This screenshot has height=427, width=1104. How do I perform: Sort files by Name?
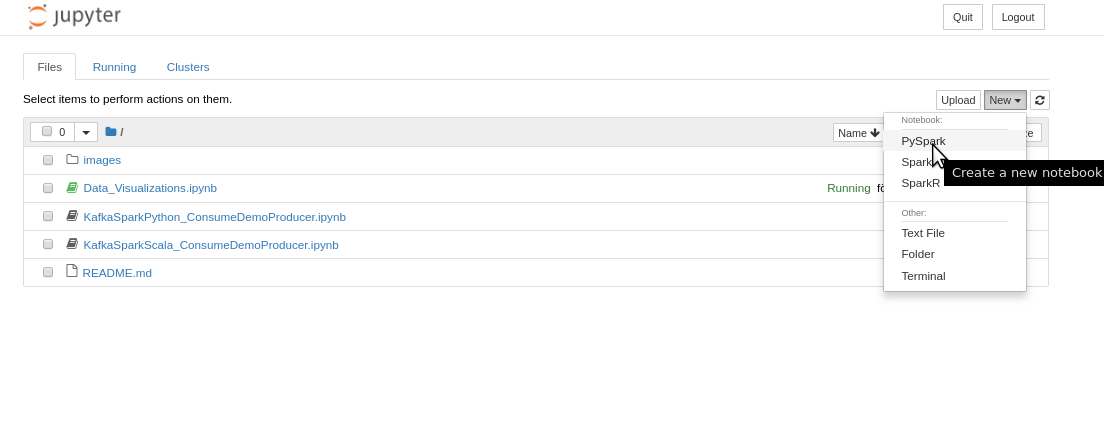click(x=858, y=132)
